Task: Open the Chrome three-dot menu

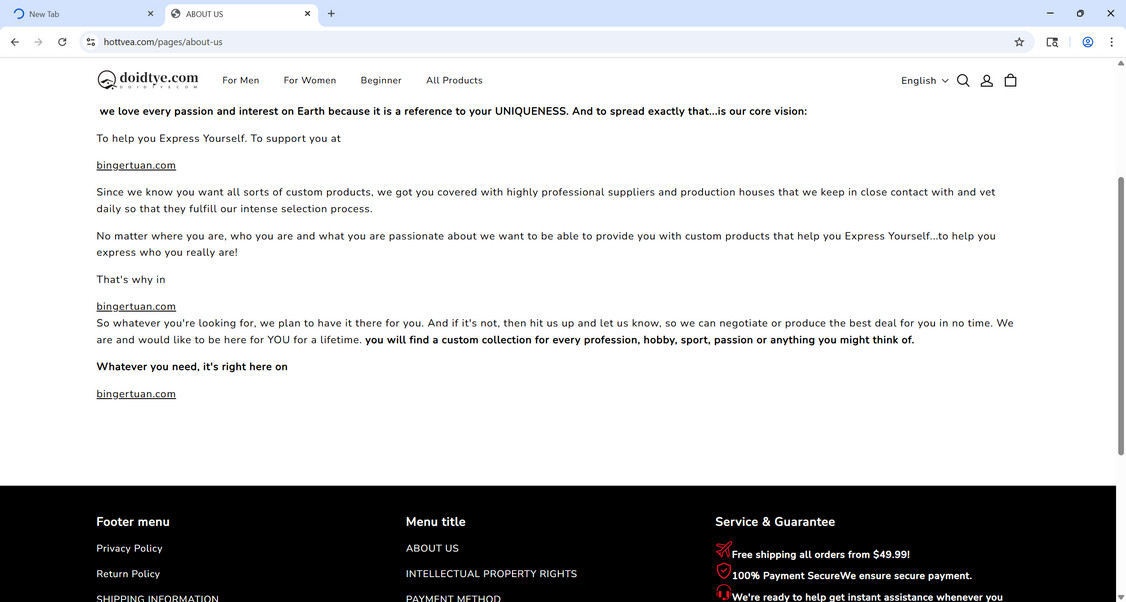Action: [1111, 42]
